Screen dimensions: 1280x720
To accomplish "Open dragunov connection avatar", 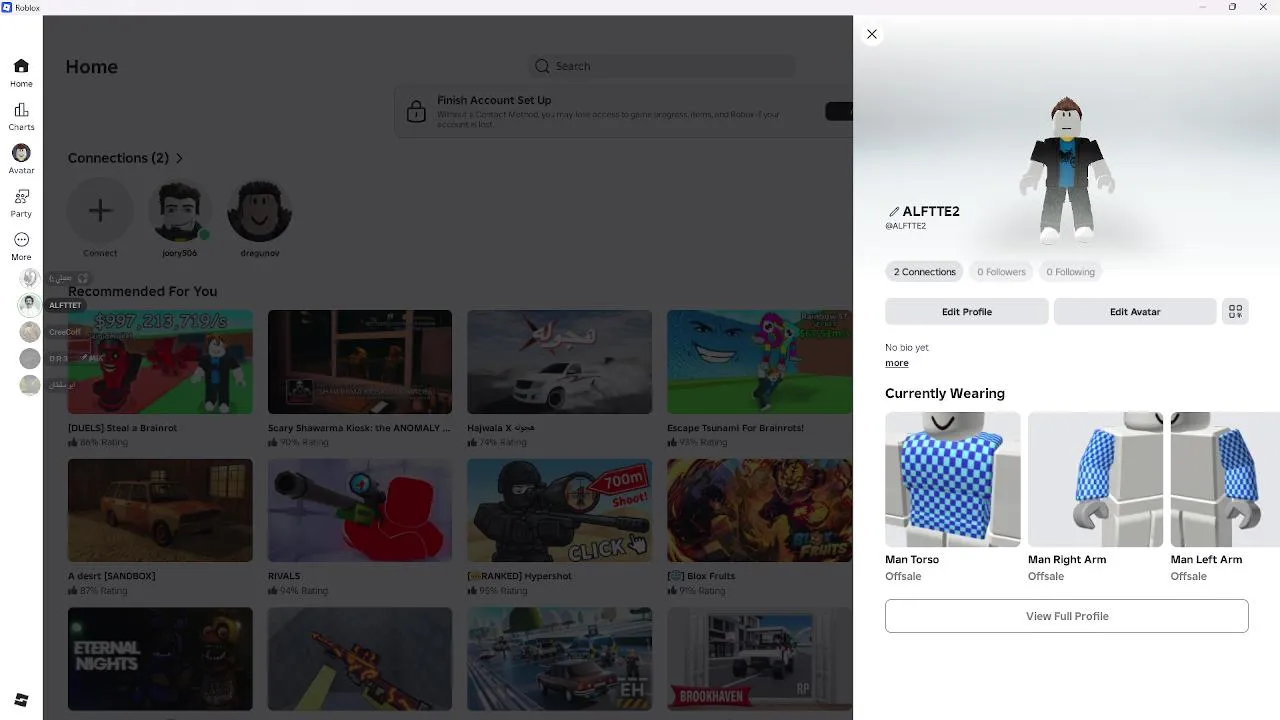I will 260,210.
